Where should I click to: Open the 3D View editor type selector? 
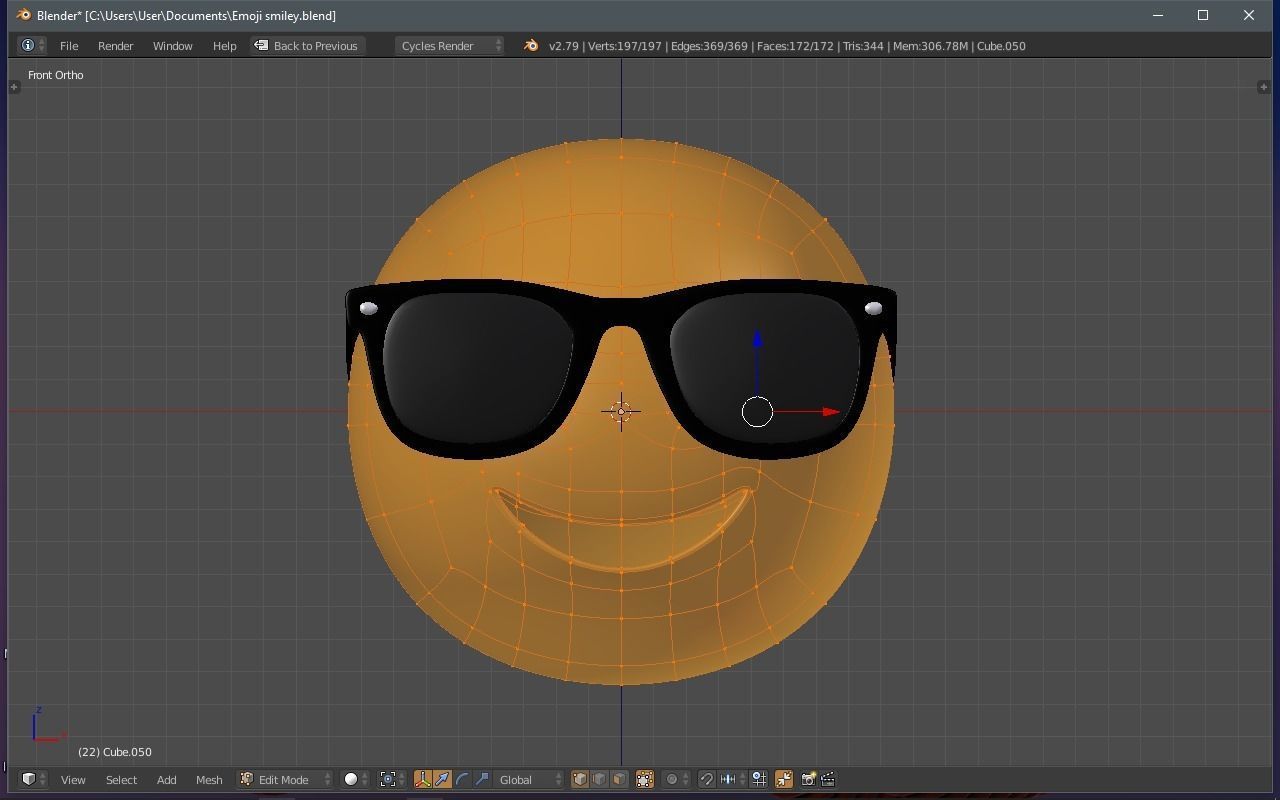[x=33, y=779]
